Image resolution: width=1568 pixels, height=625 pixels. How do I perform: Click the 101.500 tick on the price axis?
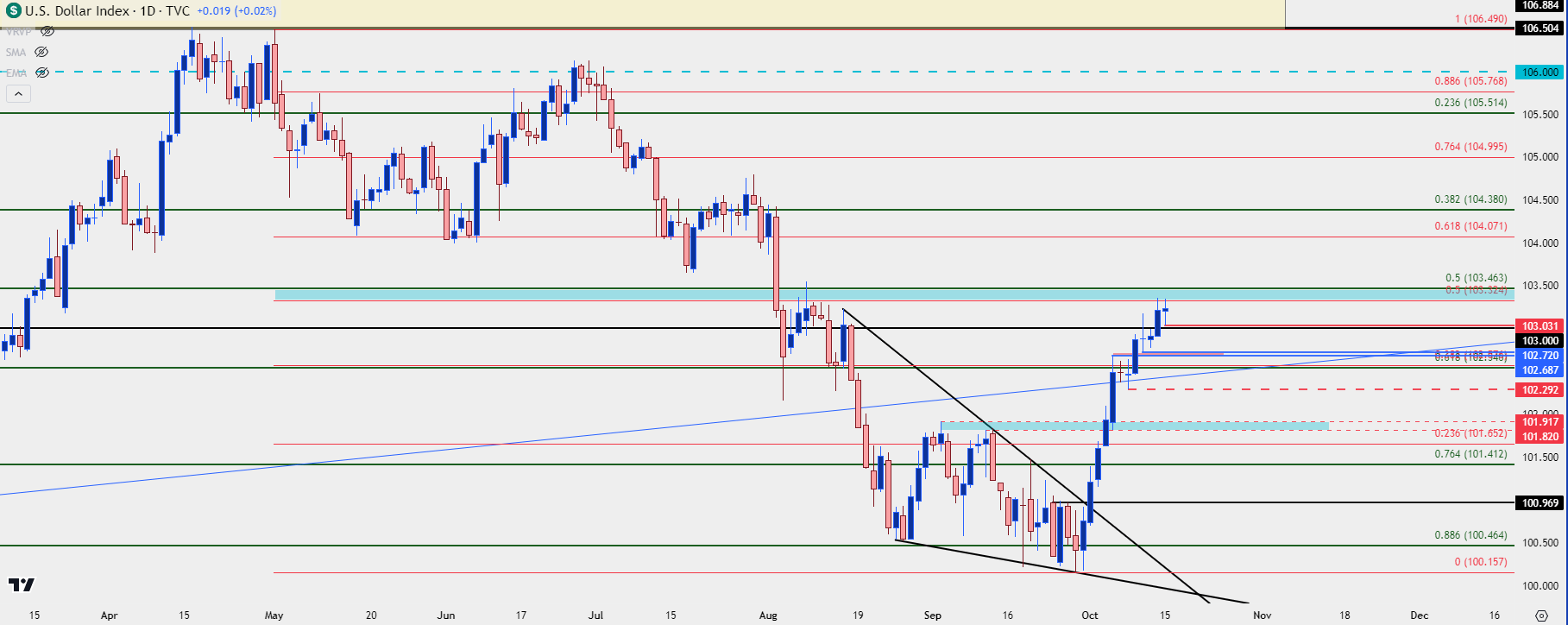point(1540,457)
